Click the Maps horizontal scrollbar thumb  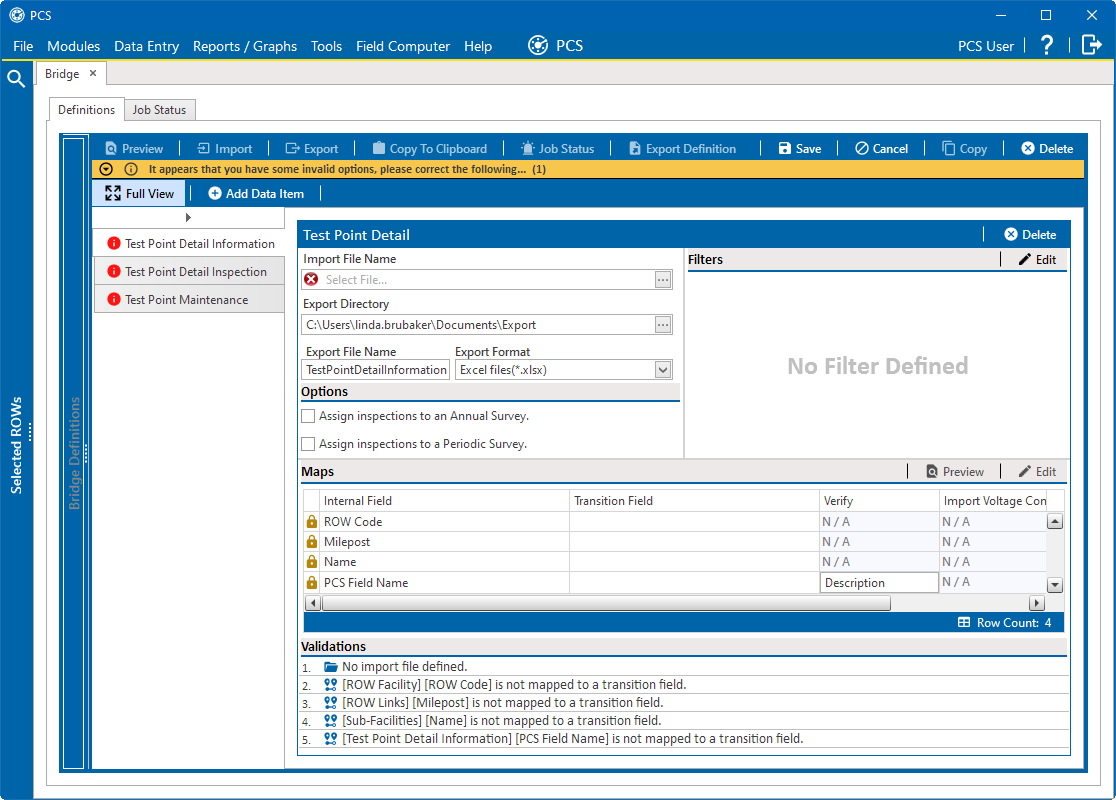(606, 603)
